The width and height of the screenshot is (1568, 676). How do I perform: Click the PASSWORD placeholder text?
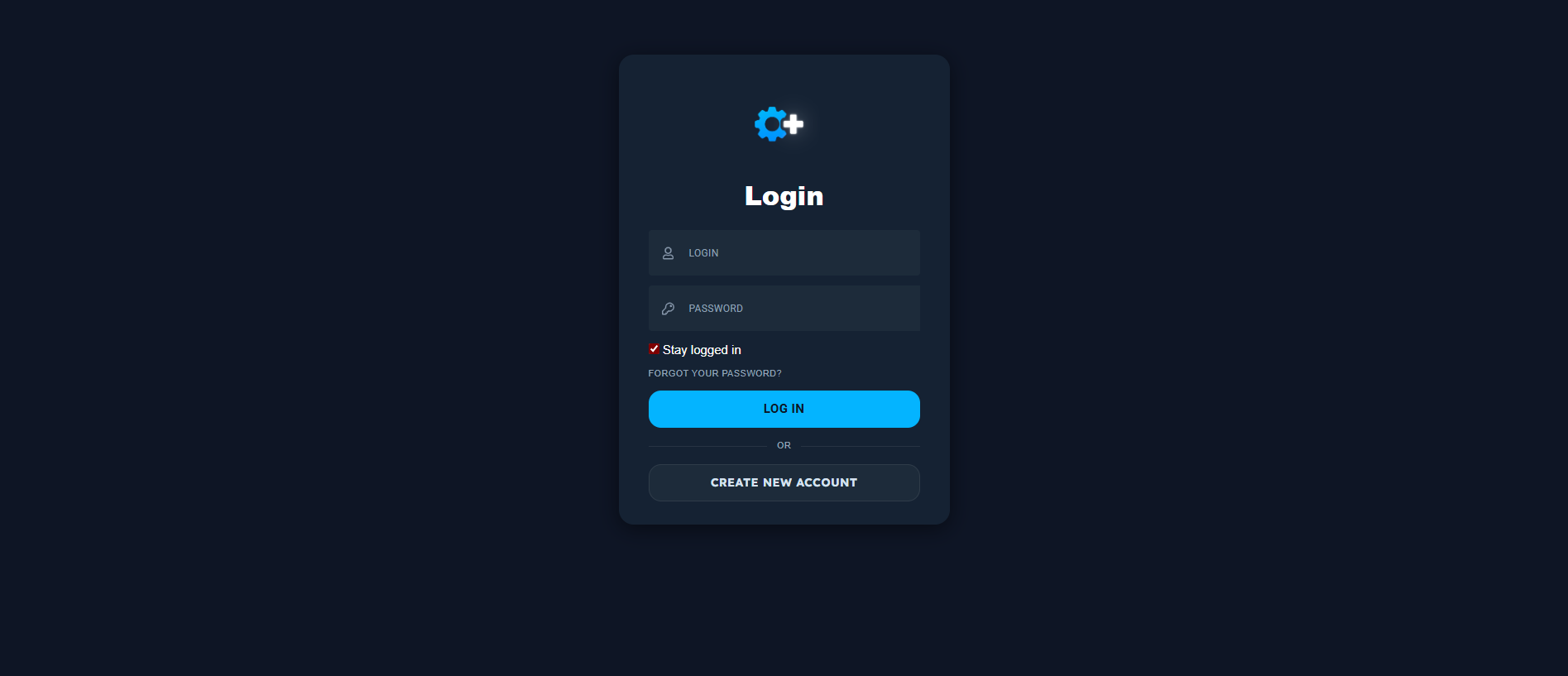(x=716, y=309)
